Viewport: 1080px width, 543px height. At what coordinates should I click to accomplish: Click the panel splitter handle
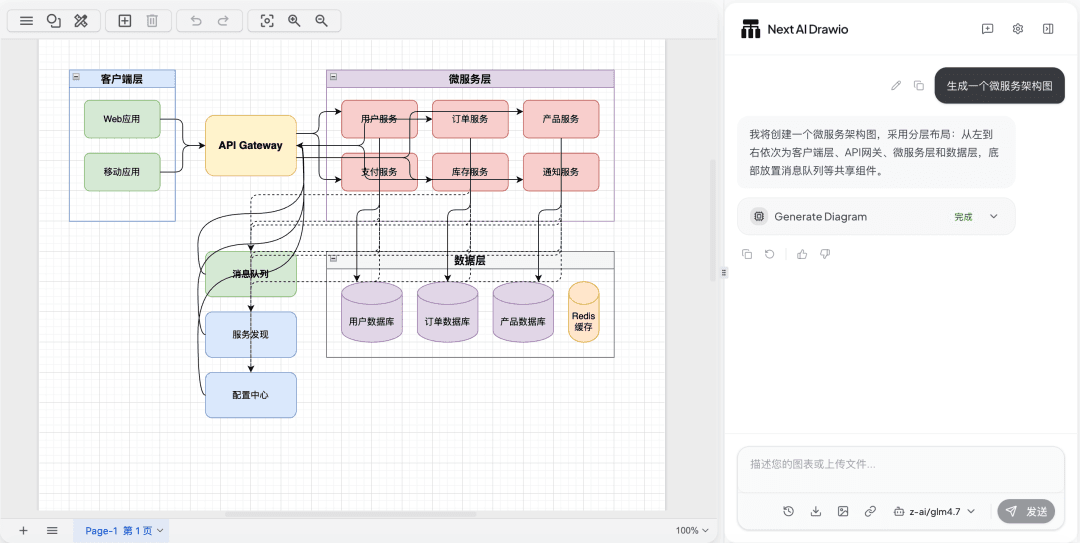click(724, 272)
